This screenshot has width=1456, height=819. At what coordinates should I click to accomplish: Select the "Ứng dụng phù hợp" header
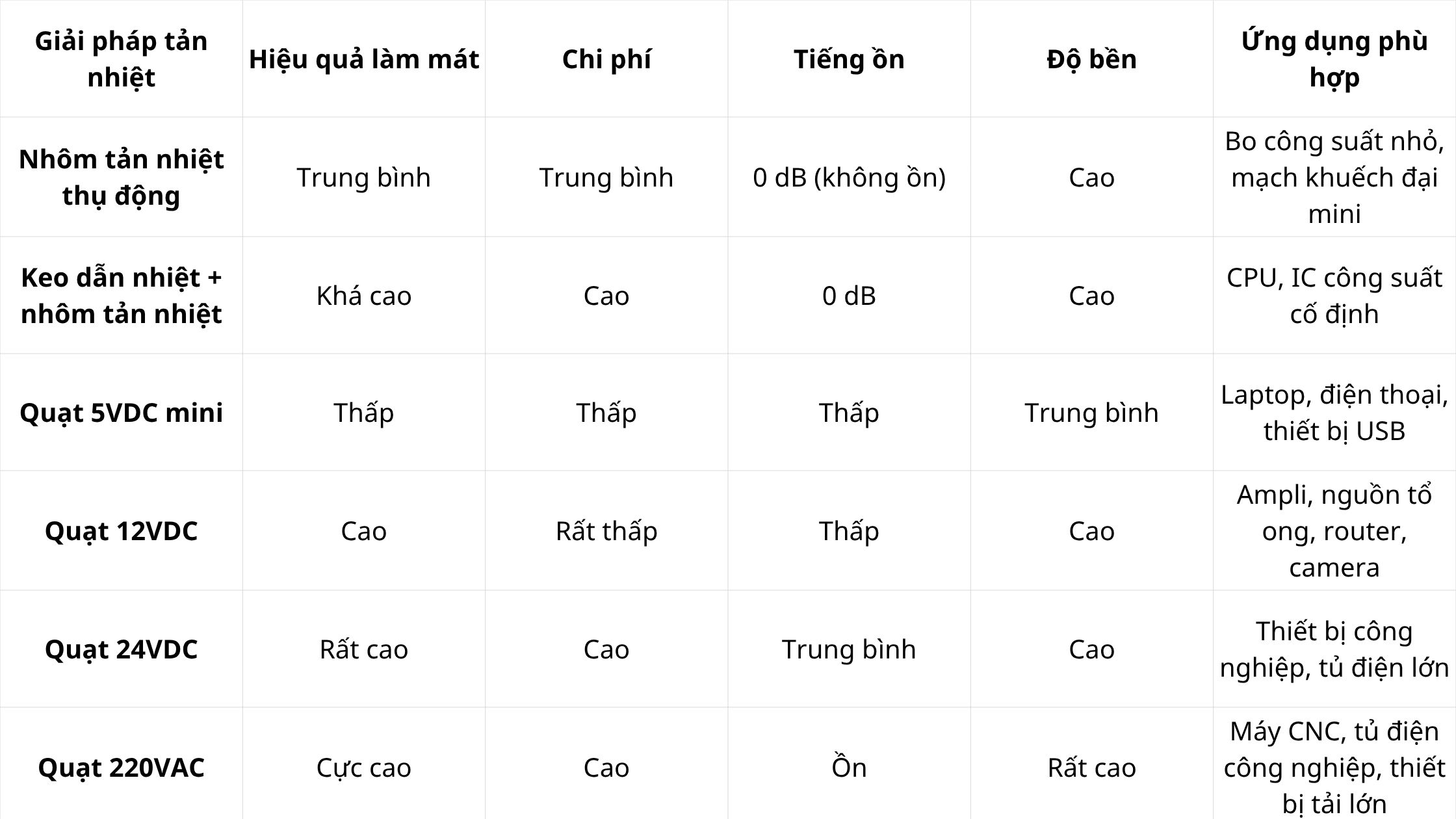(1334, 59)
